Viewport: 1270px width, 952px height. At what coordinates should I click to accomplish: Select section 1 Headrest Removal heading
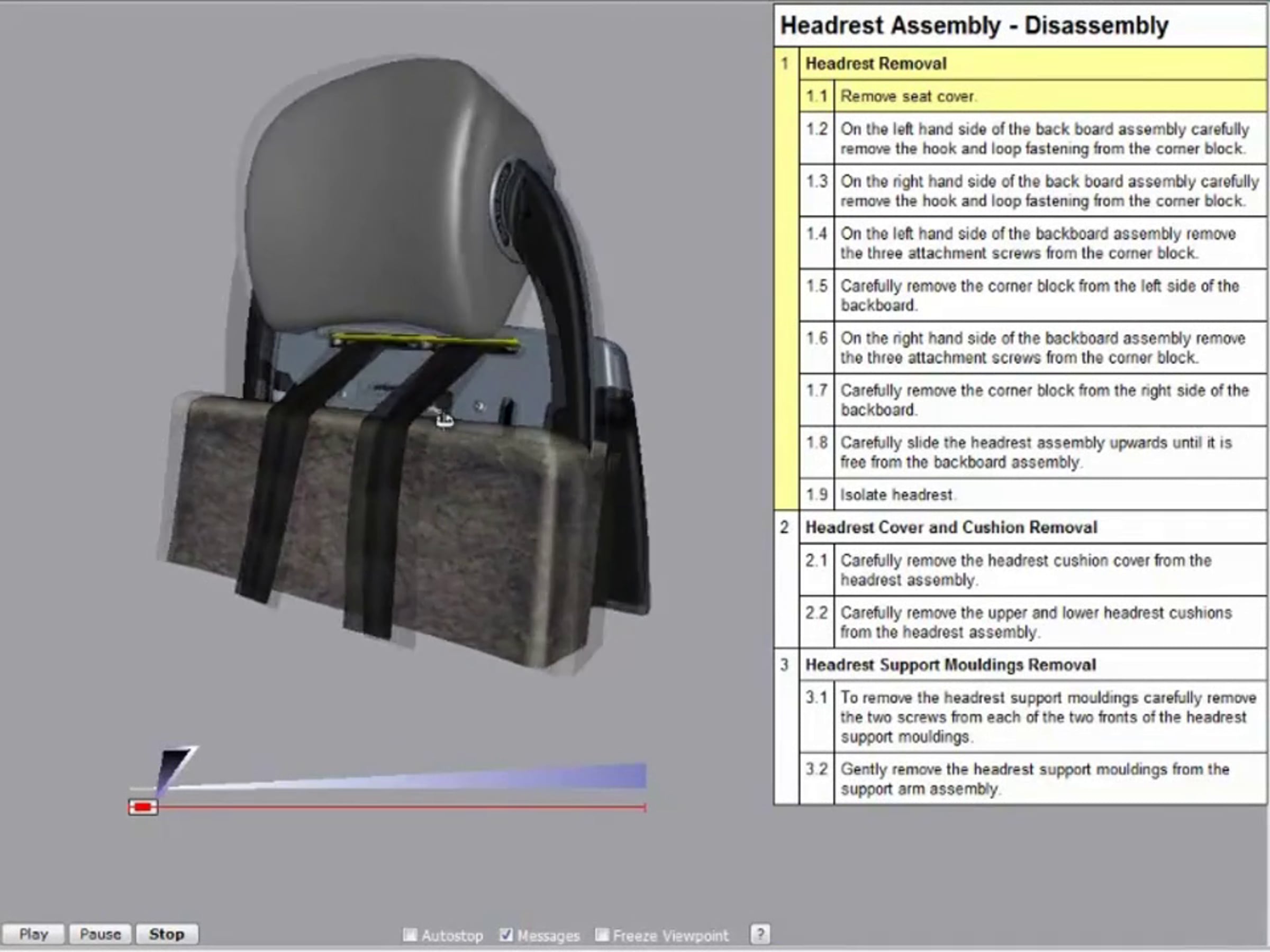(x=876, y=63)
